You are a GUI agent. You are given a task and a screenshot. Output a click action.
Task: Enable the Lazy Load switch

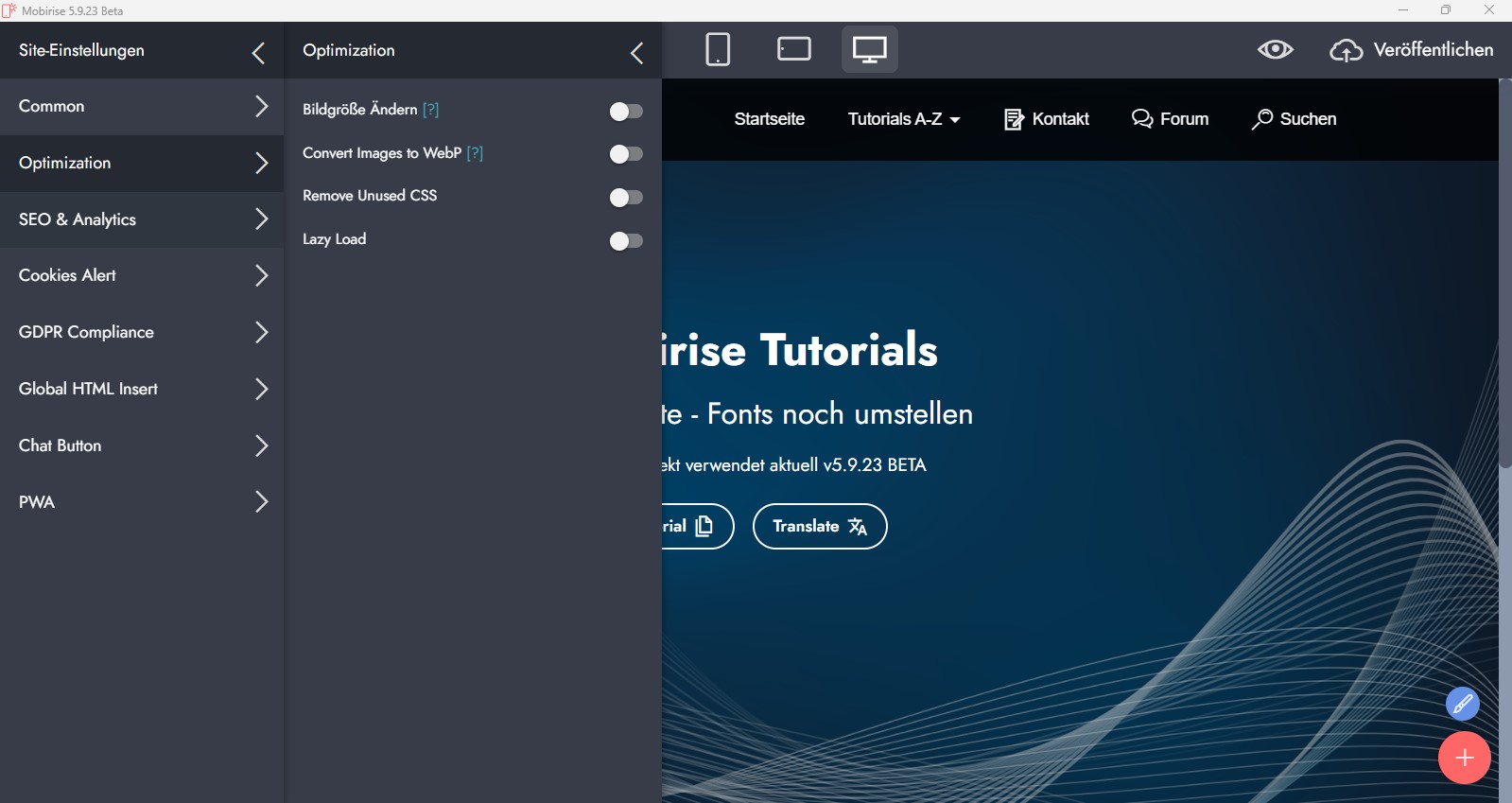click(625, 241)
